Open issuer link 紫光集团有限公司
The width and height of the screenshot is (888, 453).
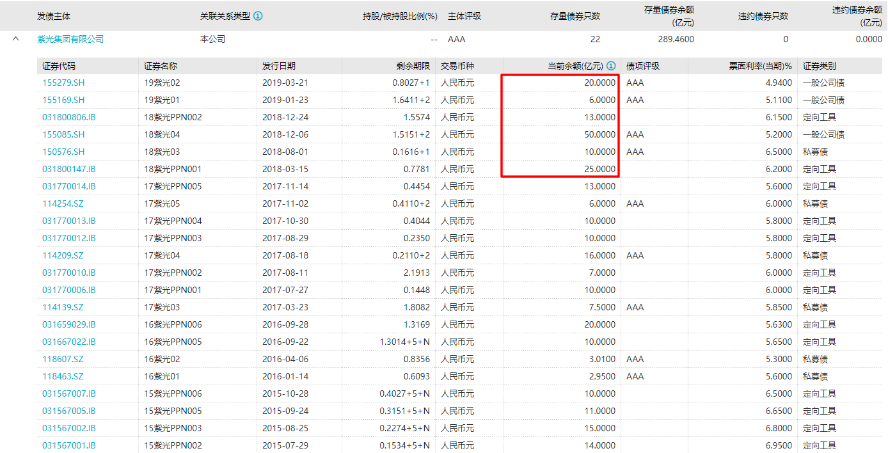70,39
